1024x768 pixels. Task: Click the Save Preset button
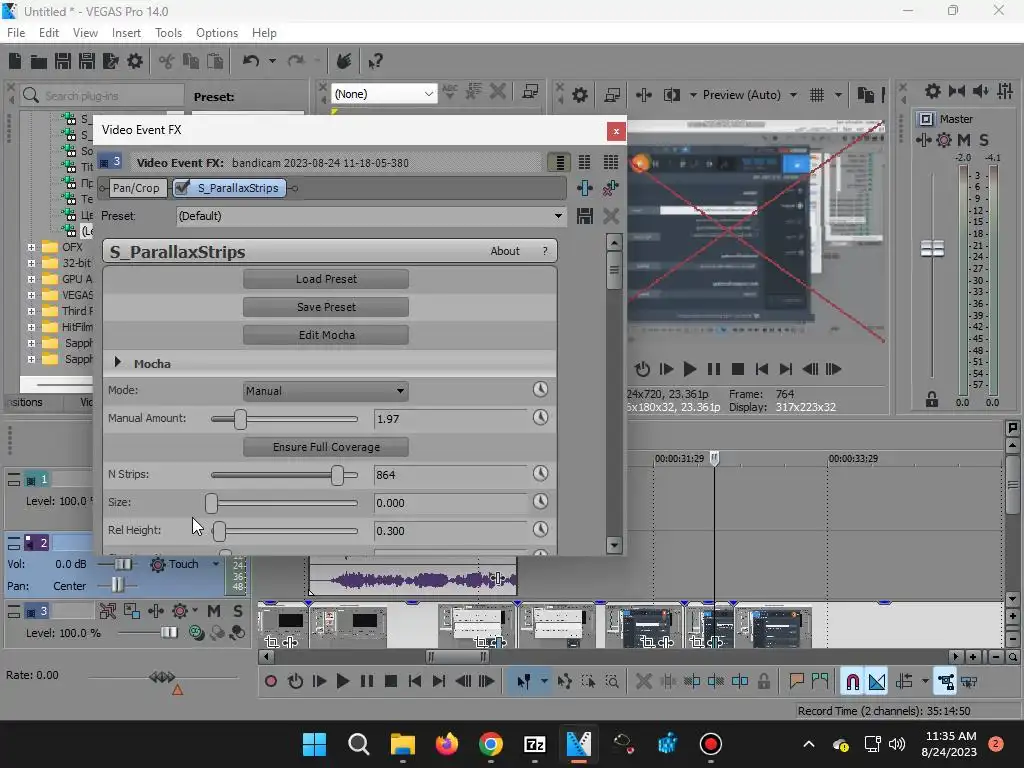[326, 307]
